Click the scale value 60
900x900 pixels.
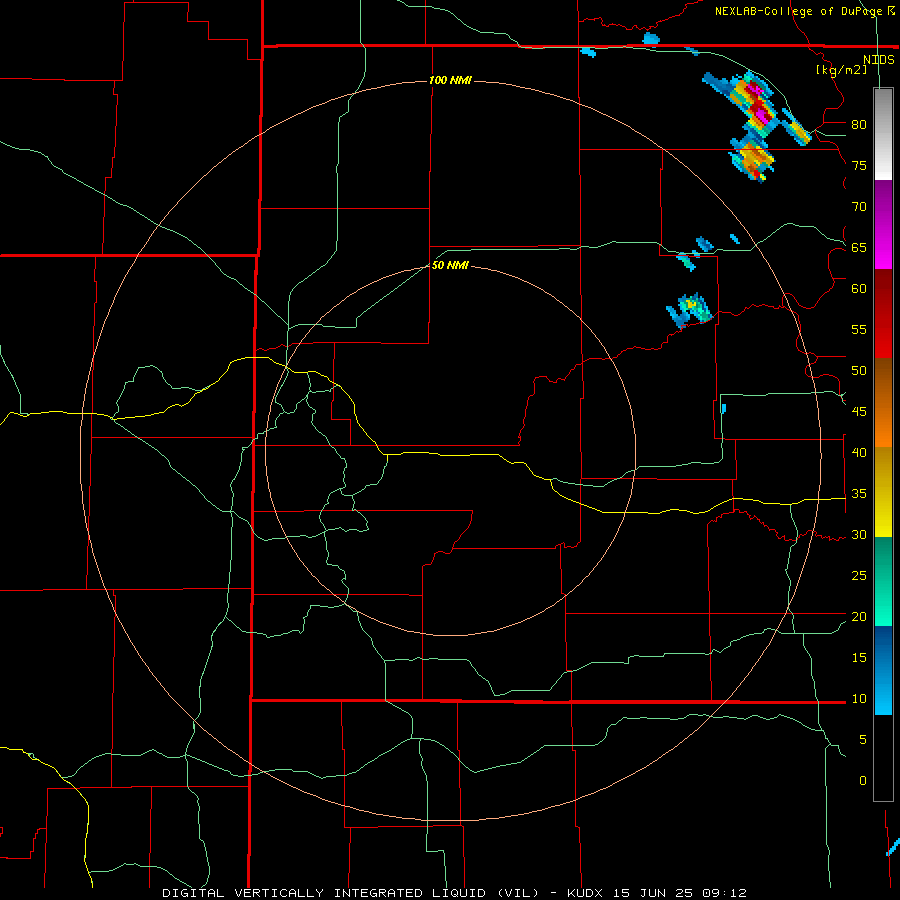(859, 289)
